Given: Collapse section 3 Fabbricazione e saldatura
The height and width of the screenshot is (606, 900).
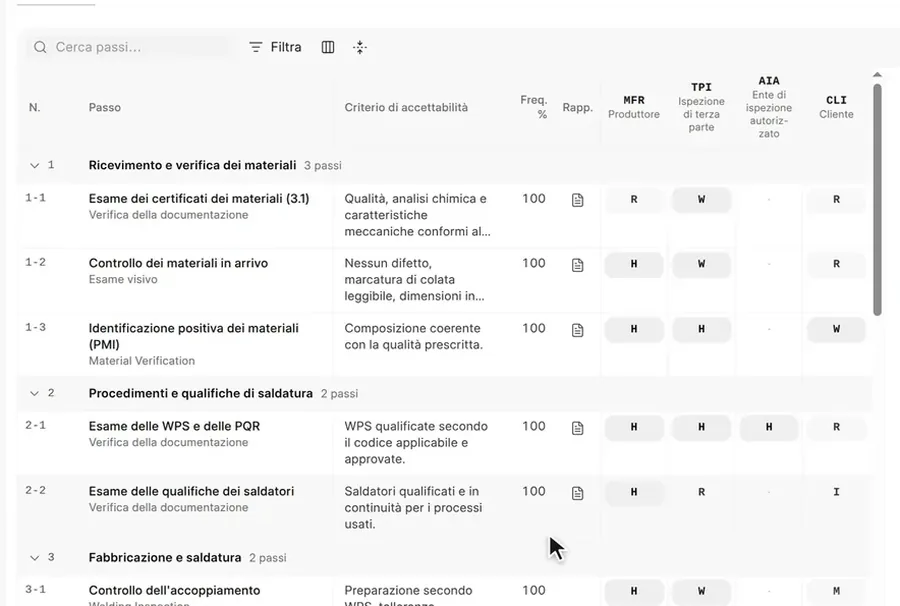Looking at the screenshot, I should pyautogui.click(x=34, y=558).
